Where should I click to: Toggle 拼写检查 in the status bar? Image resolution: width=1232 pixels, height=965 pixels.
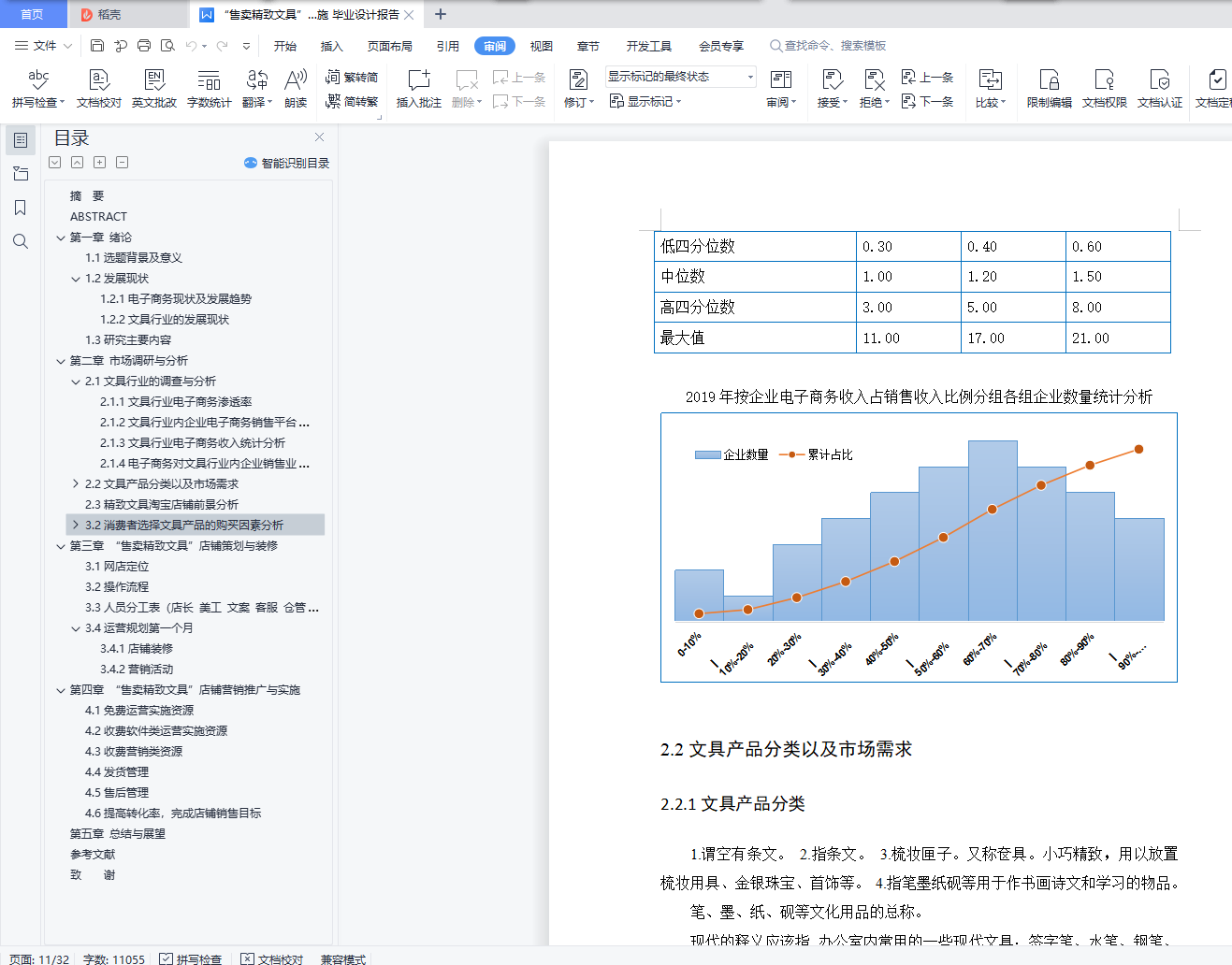click(x=191, y=958)
